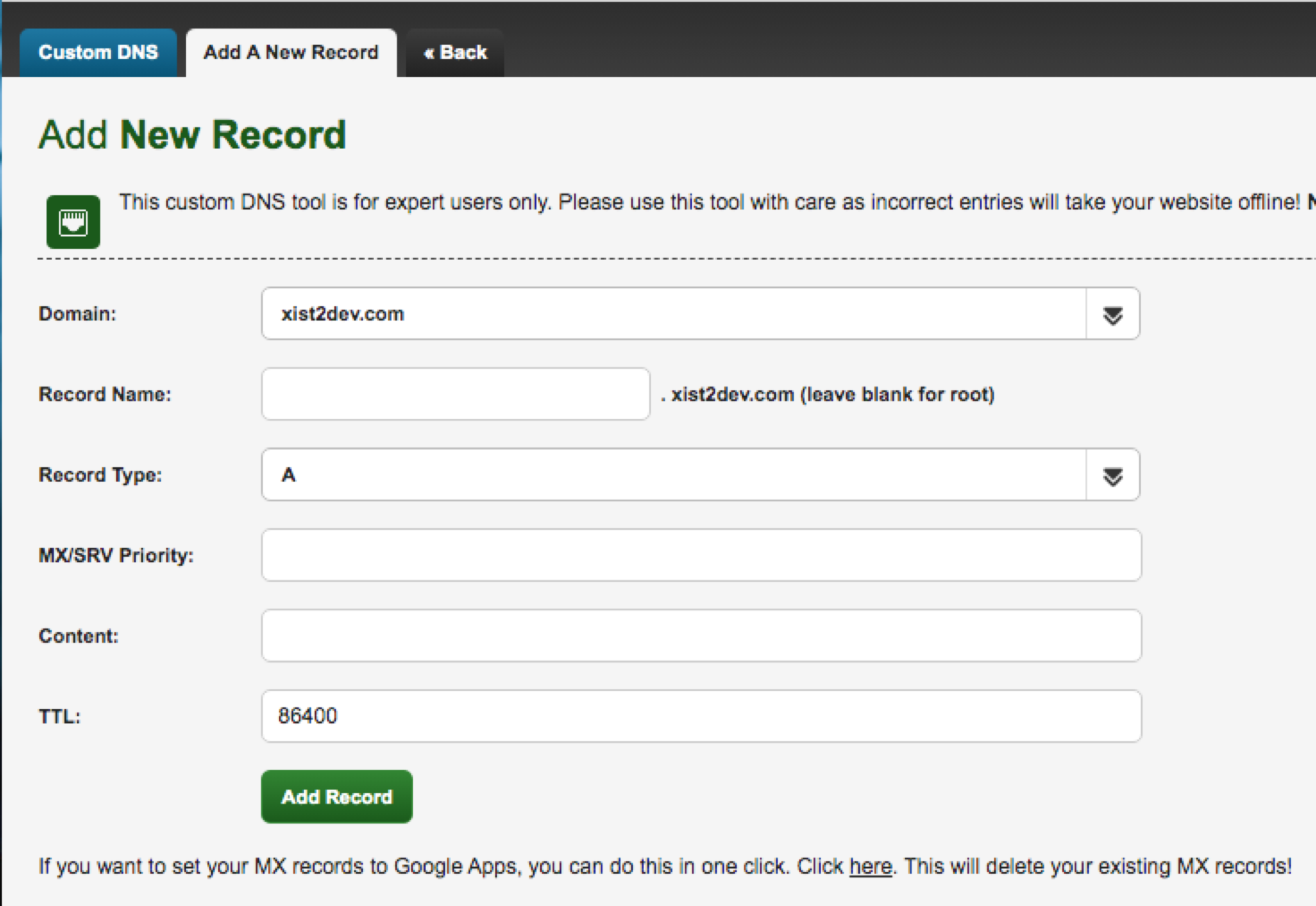
Task: Focus the Record Name input field
Action: (x=455, y=394)
